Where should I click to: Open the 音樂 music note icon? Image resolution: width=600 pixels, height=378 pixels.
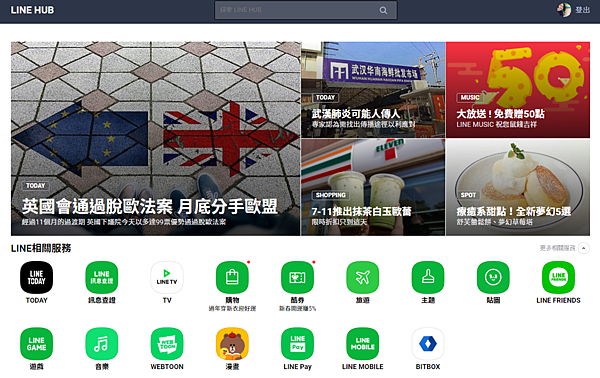point(102,344)
